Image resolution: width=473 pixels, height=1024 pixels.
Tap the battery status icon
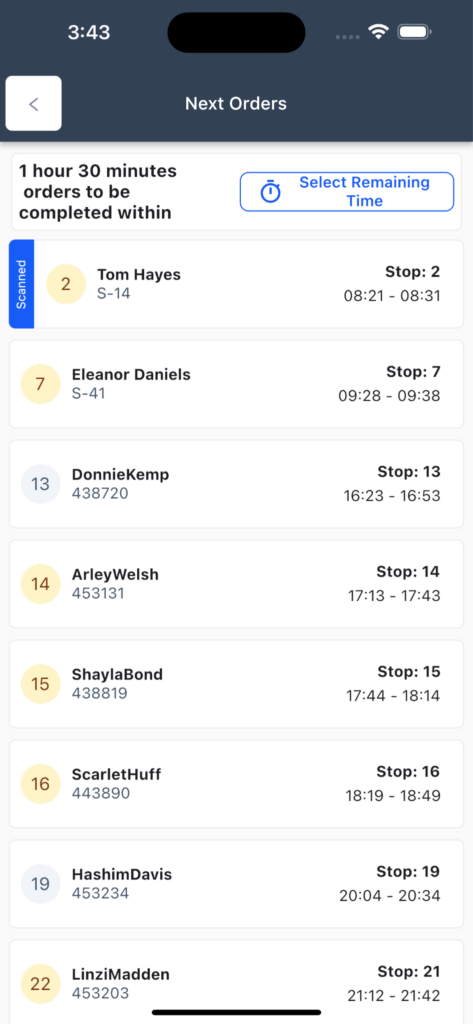point(414,32)
